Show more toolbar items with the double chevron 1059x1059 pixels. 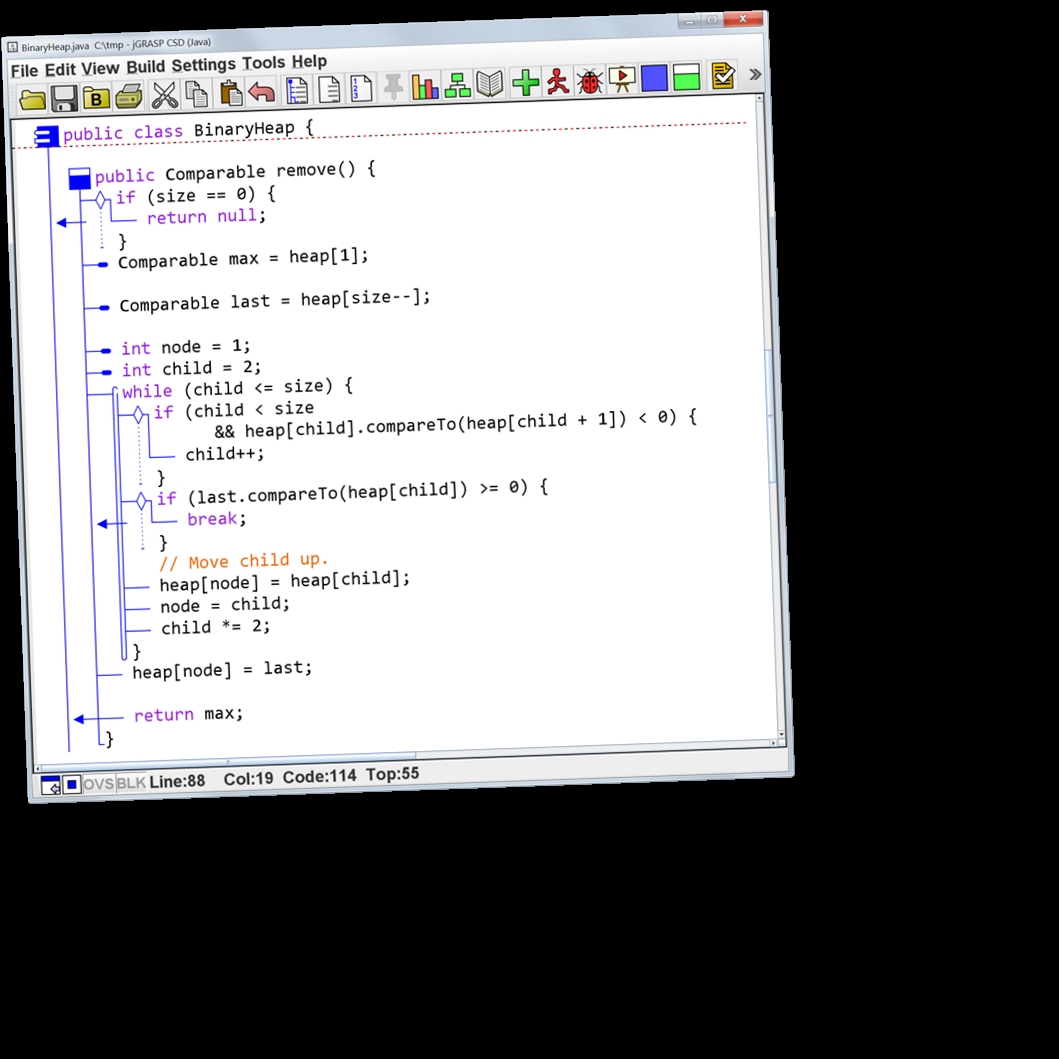[x=755, y=74]
